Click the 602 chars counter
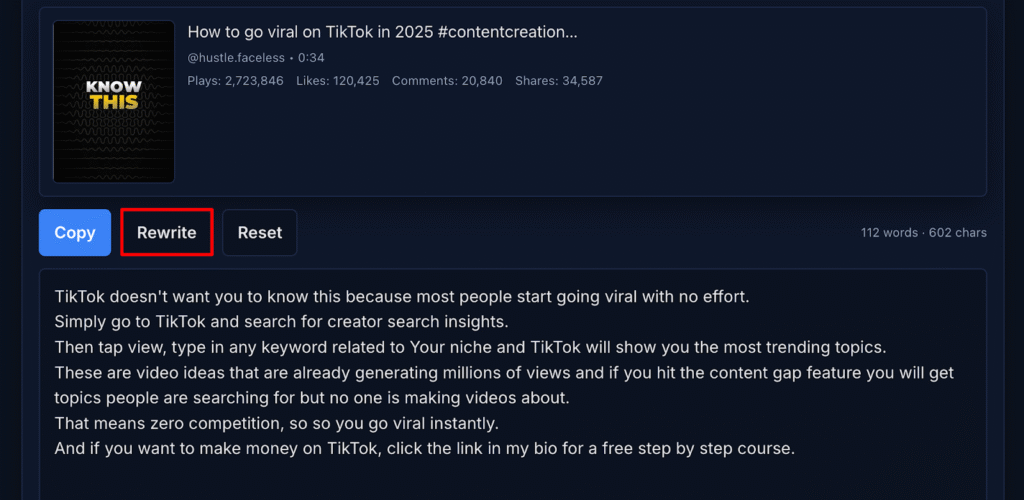Image resolution: width=1024 pixels, height=500 pixels. pos(958,233)
